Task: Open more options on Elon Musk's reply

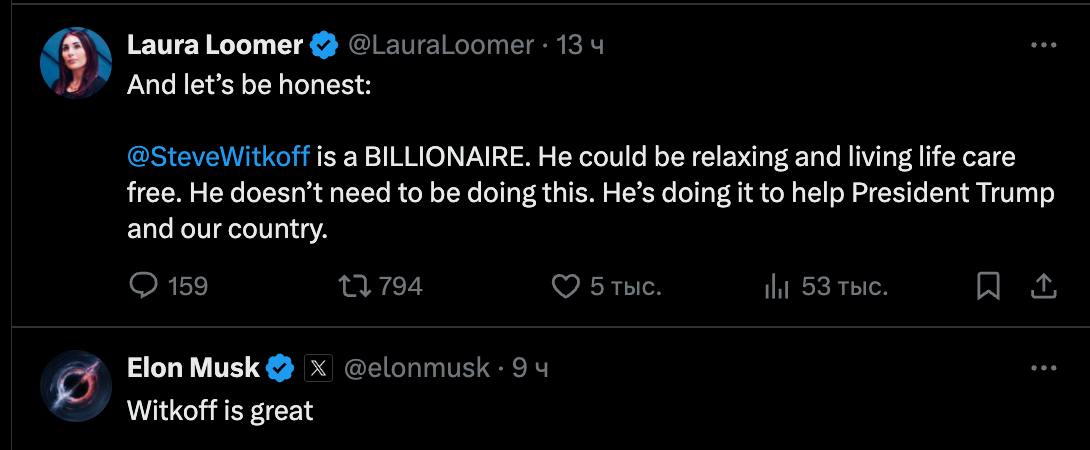Action: 1043,368
